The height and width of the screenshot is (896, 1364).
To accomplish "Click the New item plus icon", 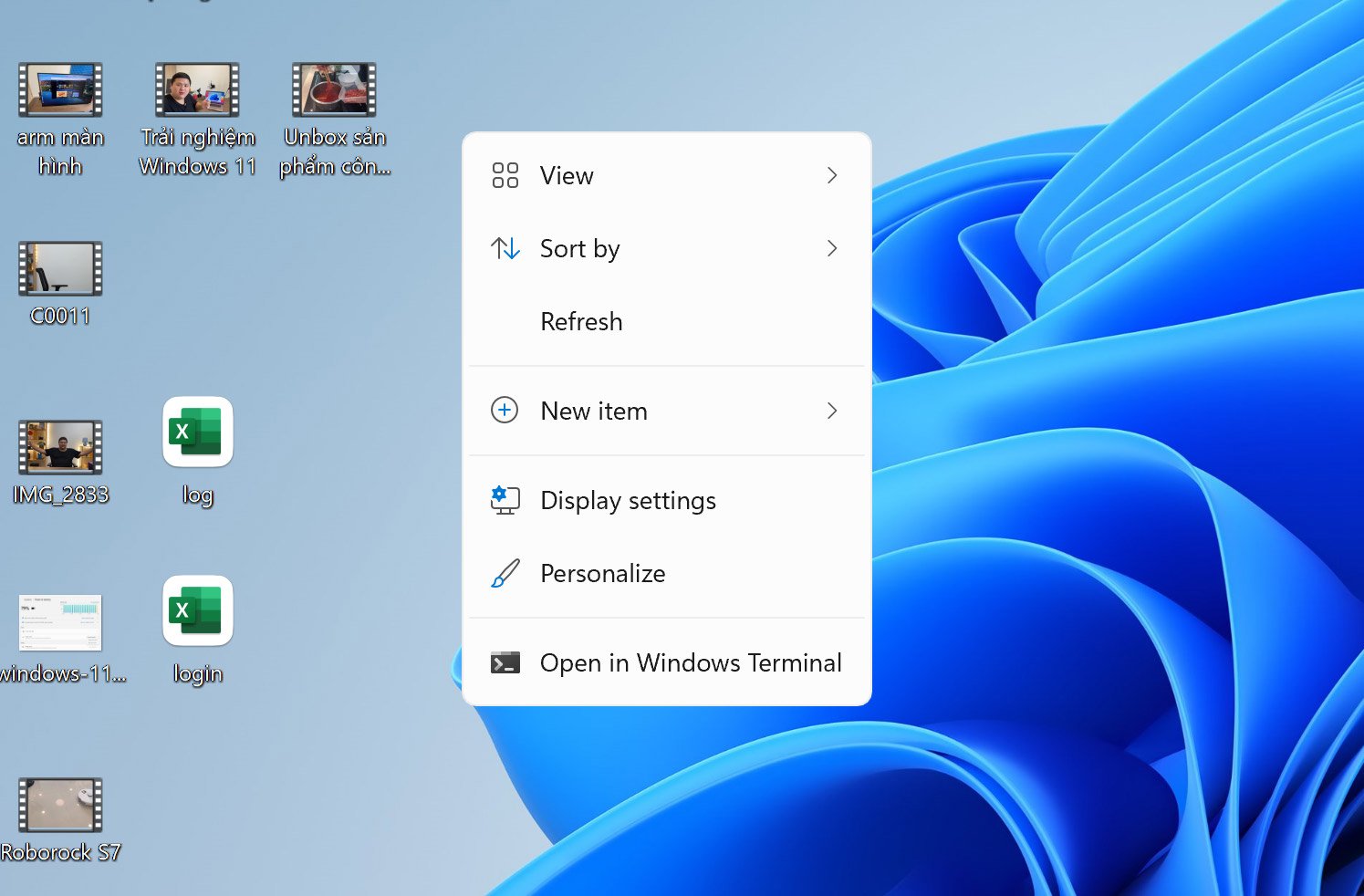I will pos(505,411).
